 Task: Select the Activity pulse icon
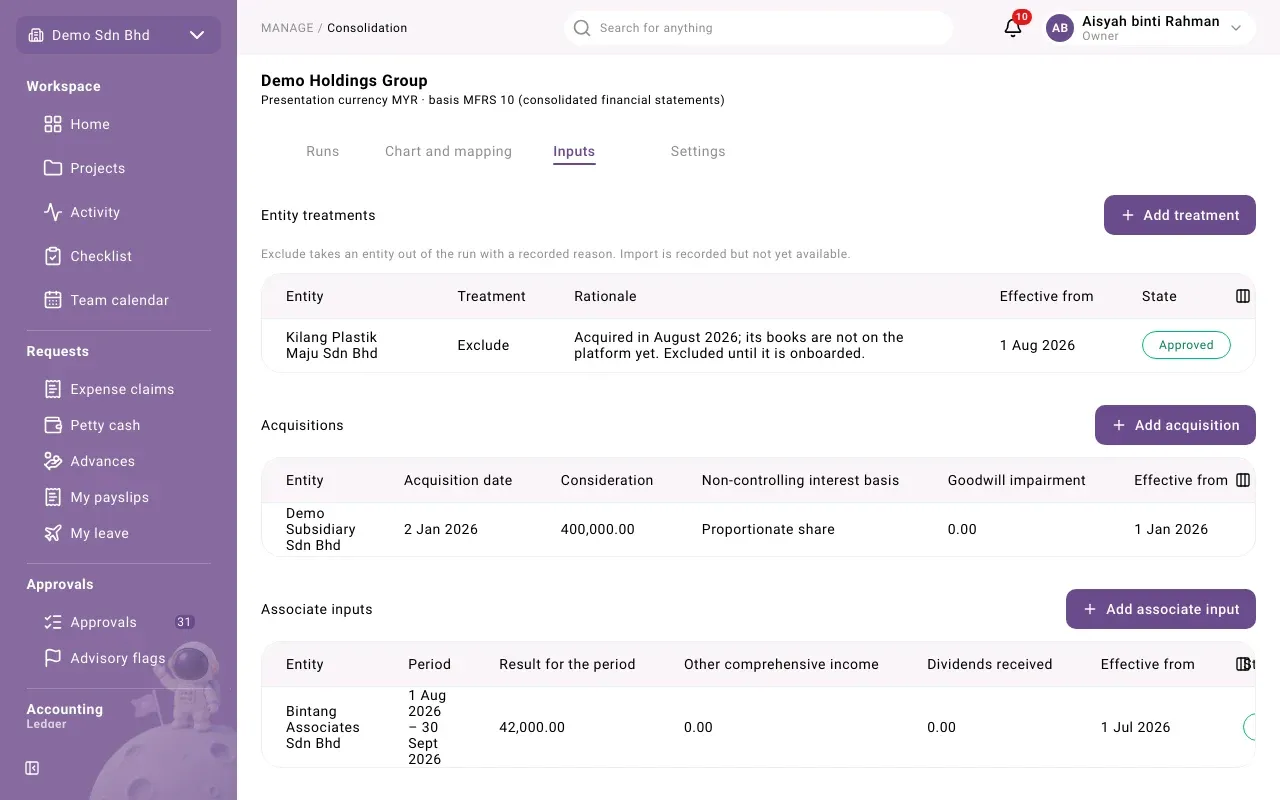click(x=53, y=212)
